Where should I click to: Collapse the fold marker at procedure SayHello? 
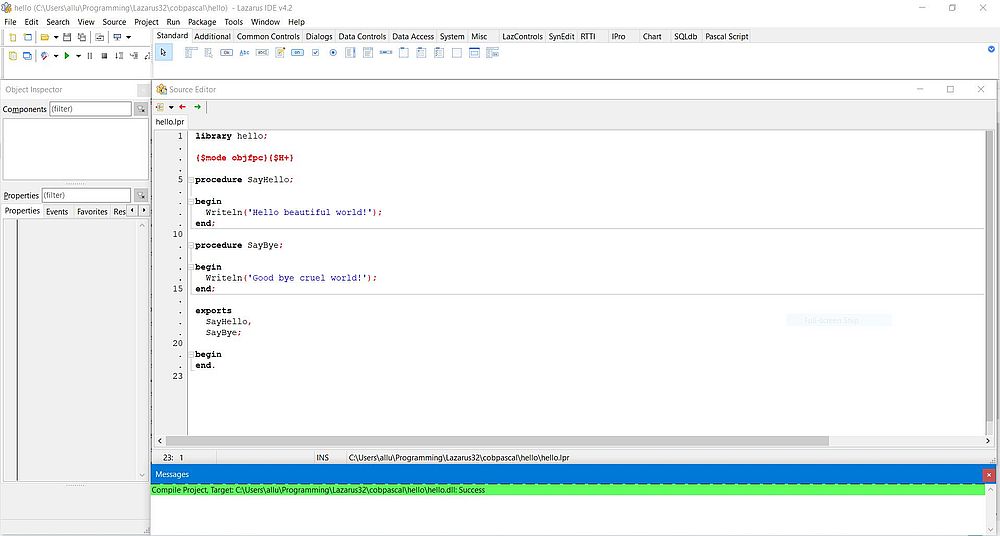[x=191, y=180]
